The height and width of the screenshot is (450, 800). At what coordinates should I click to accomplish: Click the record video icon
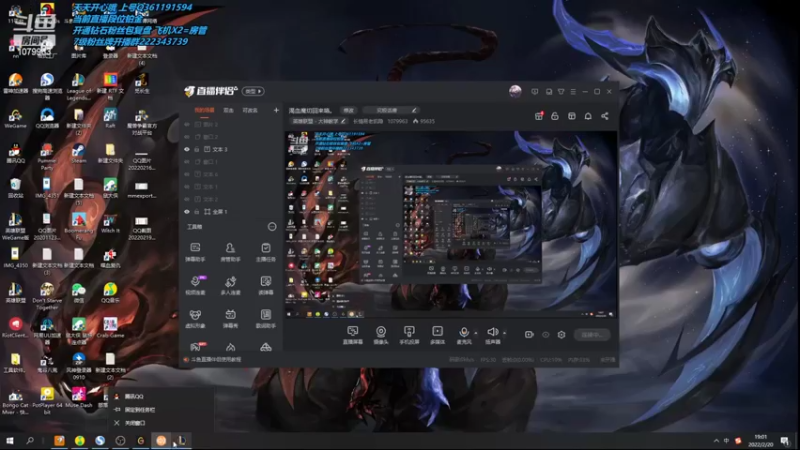[x=529, y=335]
